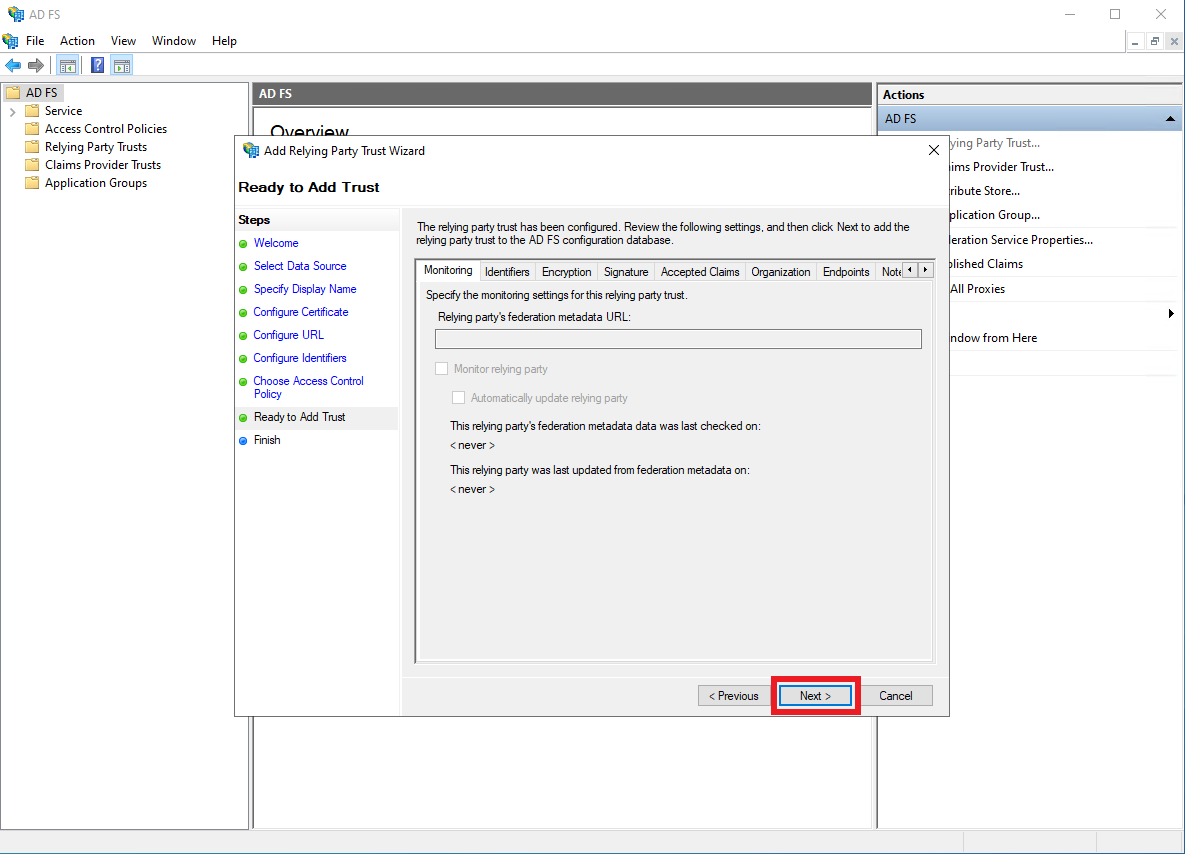Close the Add Relying Party Trust Wizard

click(x=934, y=151)
